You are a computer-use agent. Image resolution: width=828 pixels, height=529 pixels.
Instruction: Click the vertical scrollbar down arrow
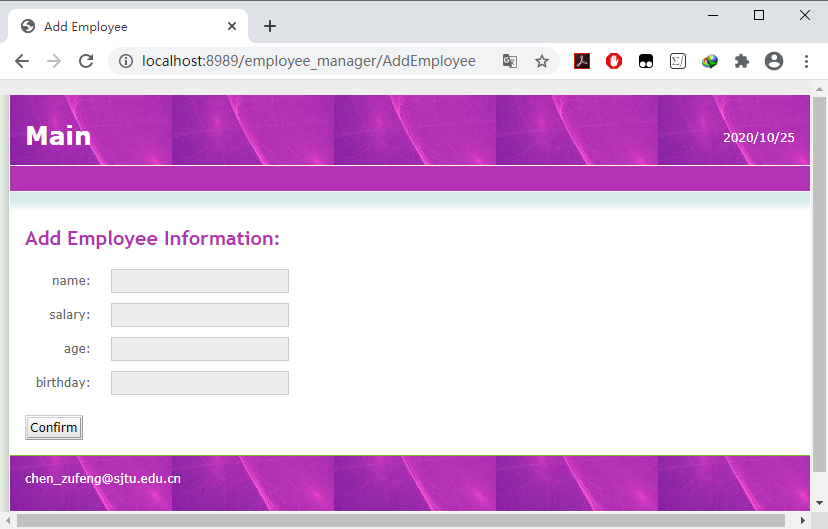[x=819, y=503]
